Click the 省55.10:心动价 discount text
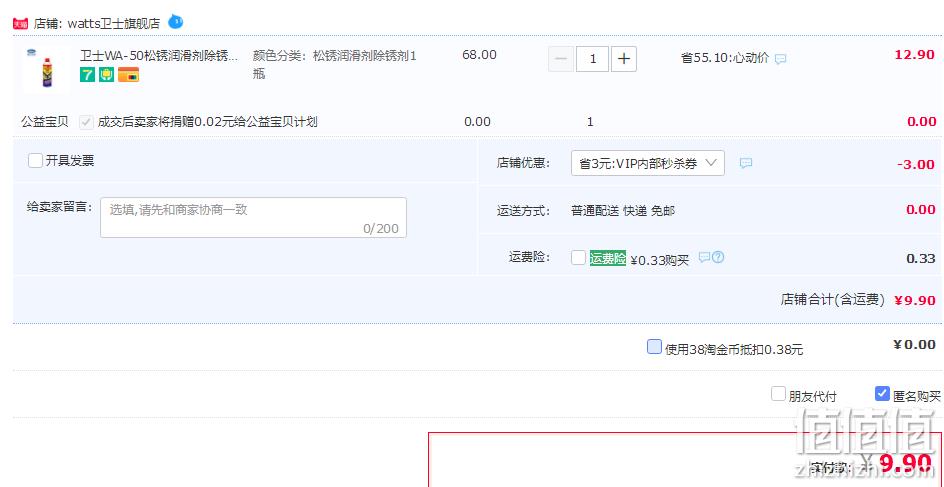The image size is (944, 487). tap(725, 58)
